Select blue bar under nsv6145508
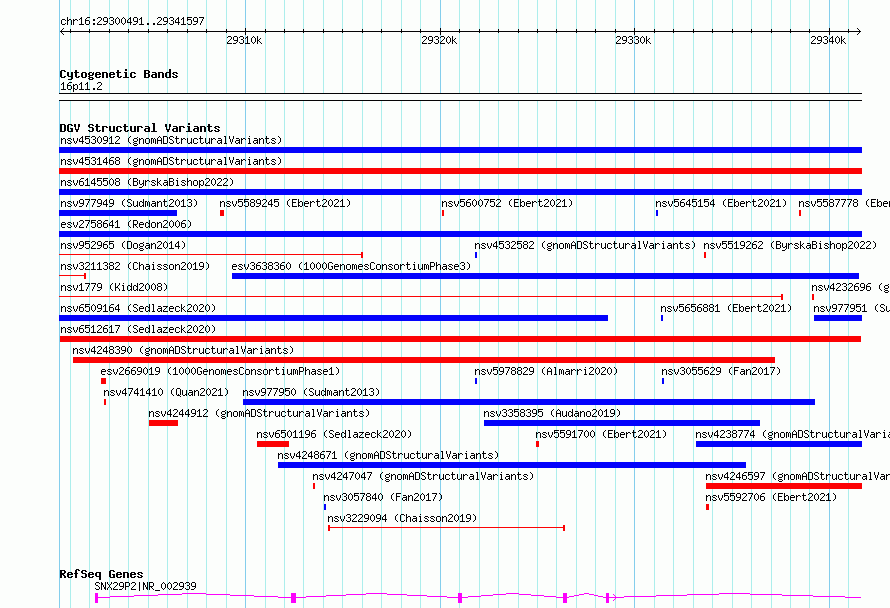This screenshot has height=608, width=890. point(460,192)
